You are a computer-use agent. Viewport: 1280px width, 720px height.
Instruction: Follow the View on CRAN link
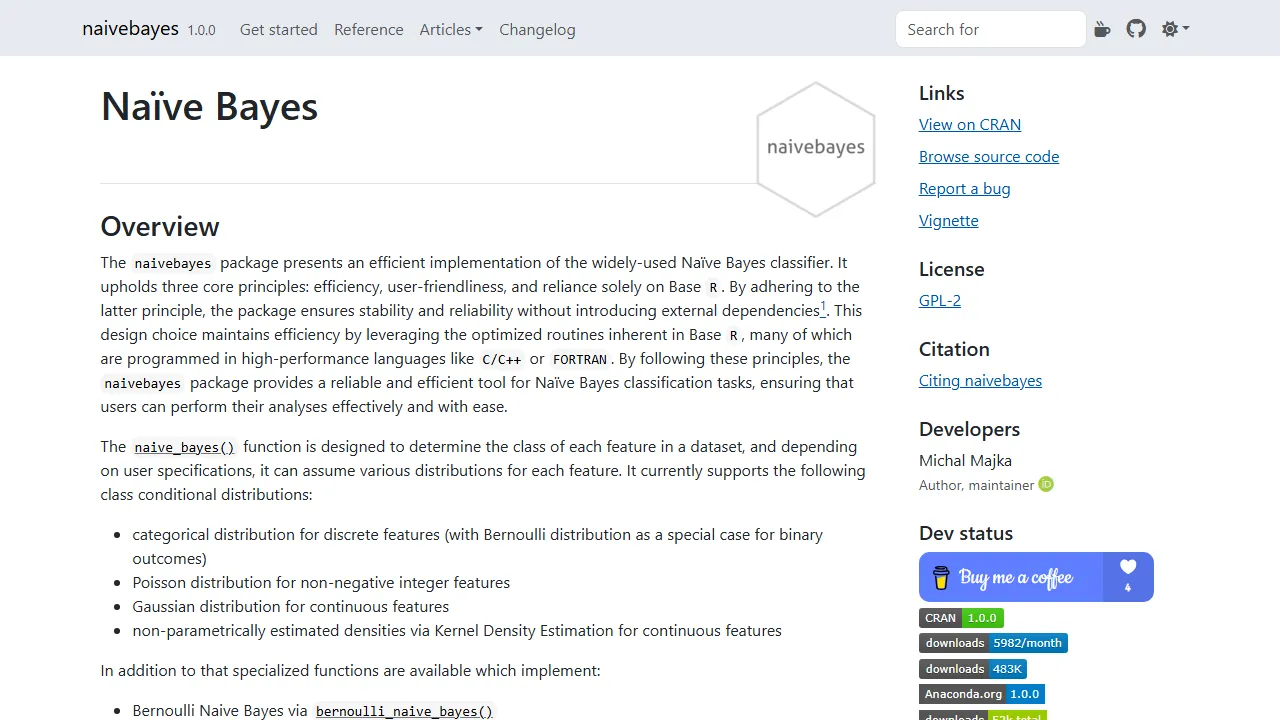tap(969, 124)
